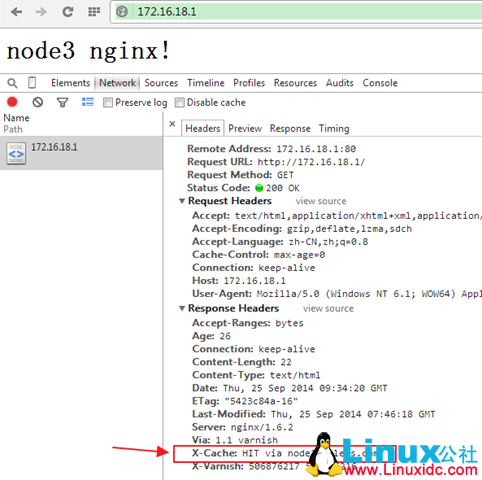This screenshot has width=482, height=480.
Task: Select the Network panel tab
Action: point(117,83)
